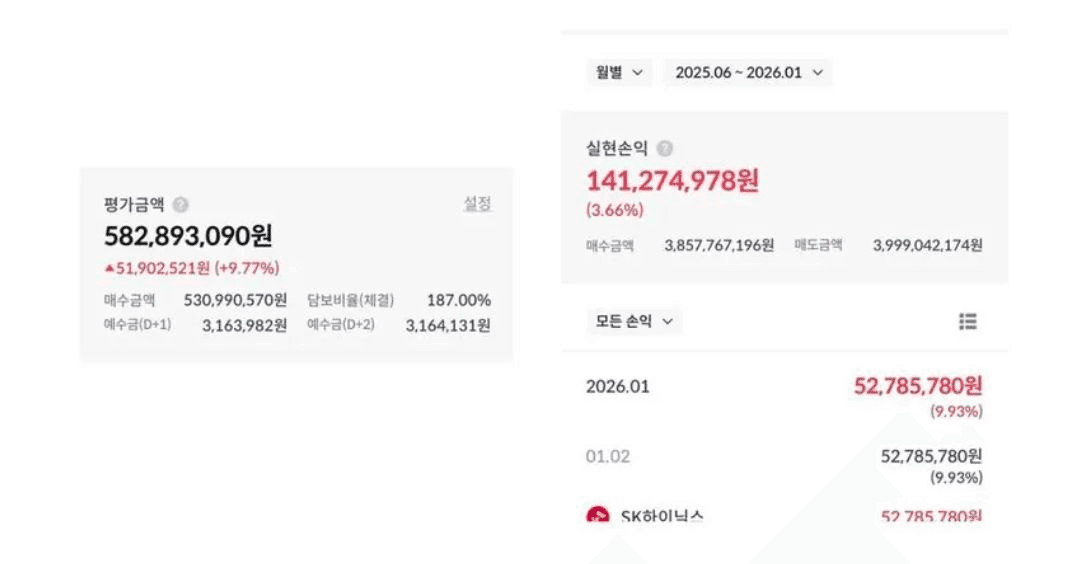Open the 2025.06 ~ 2026.01 date range dropdown
The image size is (1079, 564).
click(748, 72)
